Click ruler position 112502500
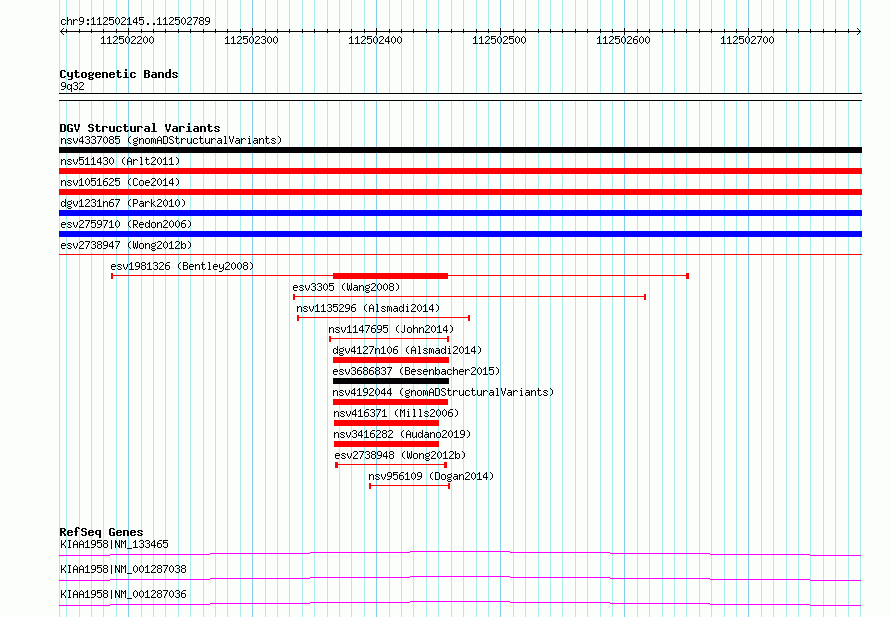 (499, 40)
